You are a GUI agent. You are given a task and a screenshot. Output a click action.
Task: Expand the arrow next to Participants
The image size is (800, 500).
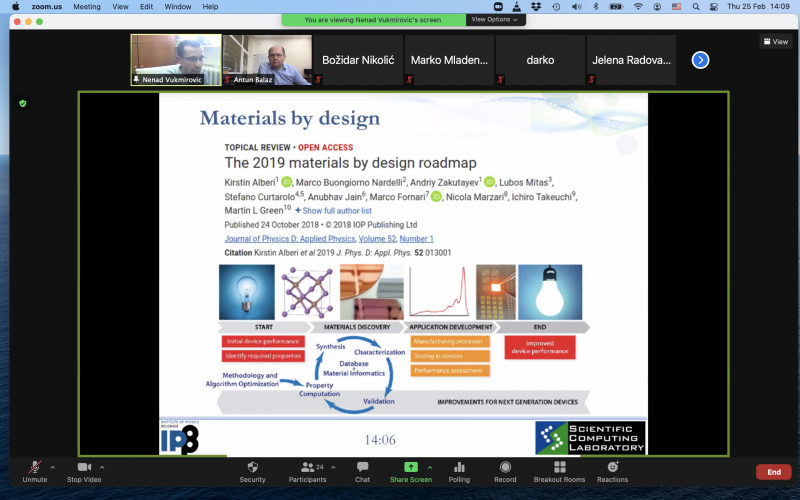click(x=333, y=467)
